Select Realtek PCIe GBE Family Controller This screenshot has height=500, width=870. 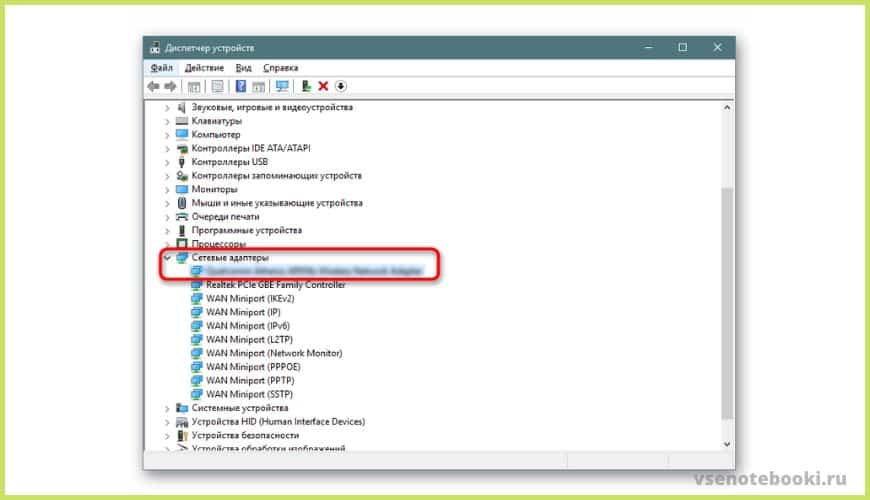coord(275,285)
